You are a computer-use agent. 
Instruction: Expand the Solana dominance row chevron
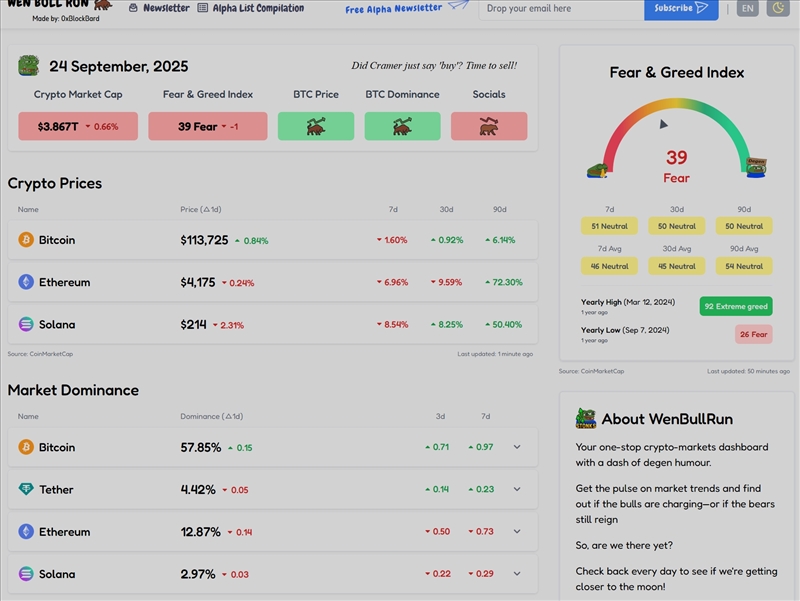[x=517, y=574]
